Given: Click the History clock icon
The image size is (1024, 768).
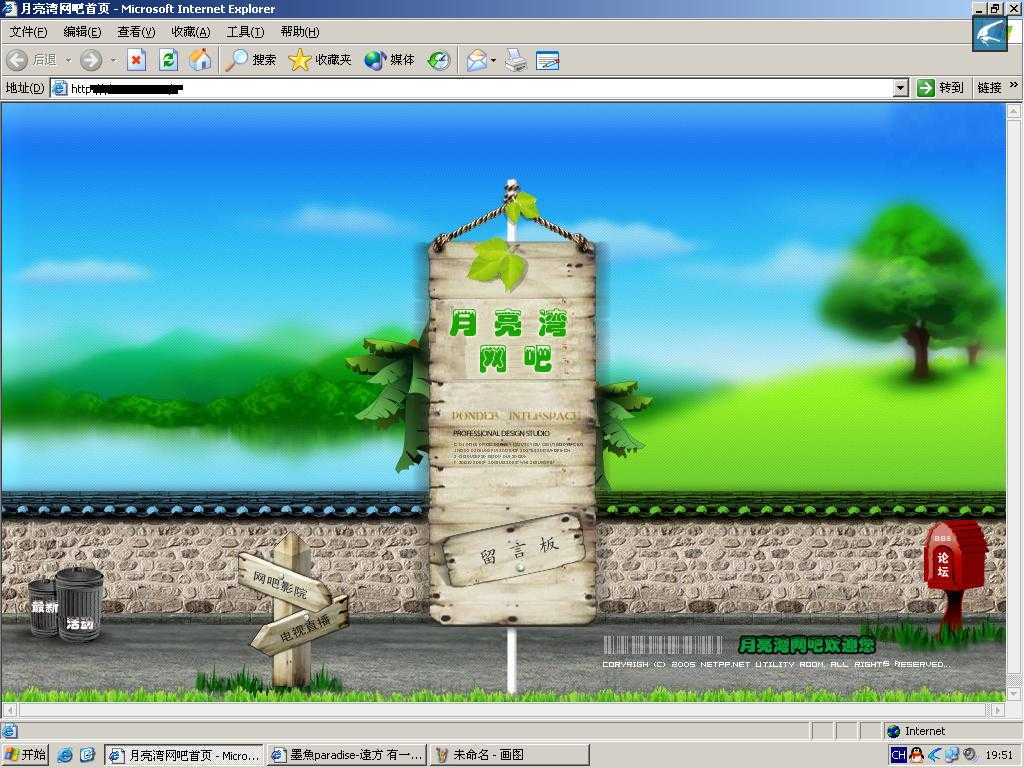Looking at the screenshot, I should (439, 60).
